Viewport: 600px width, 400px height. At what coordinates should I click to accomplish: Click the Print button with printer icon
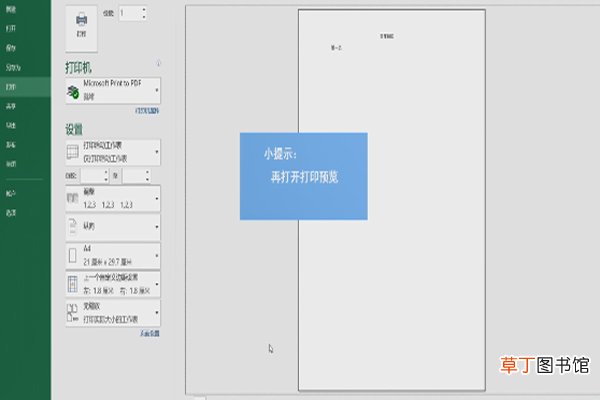(81, 28)
